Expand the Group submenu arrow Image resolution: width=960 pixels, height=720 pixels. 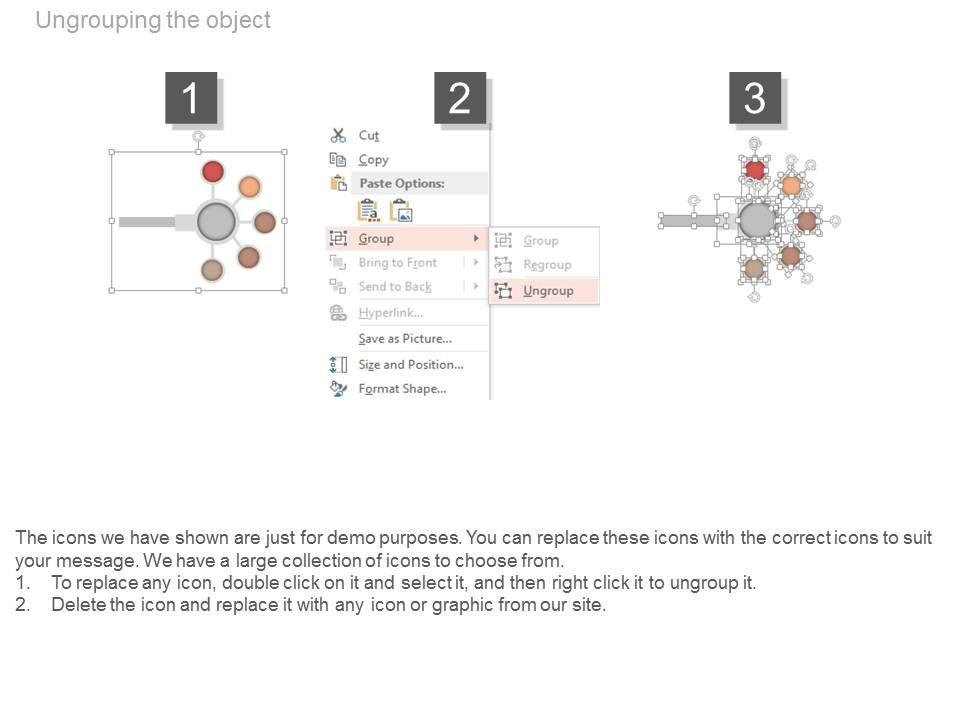pos(475,238)
